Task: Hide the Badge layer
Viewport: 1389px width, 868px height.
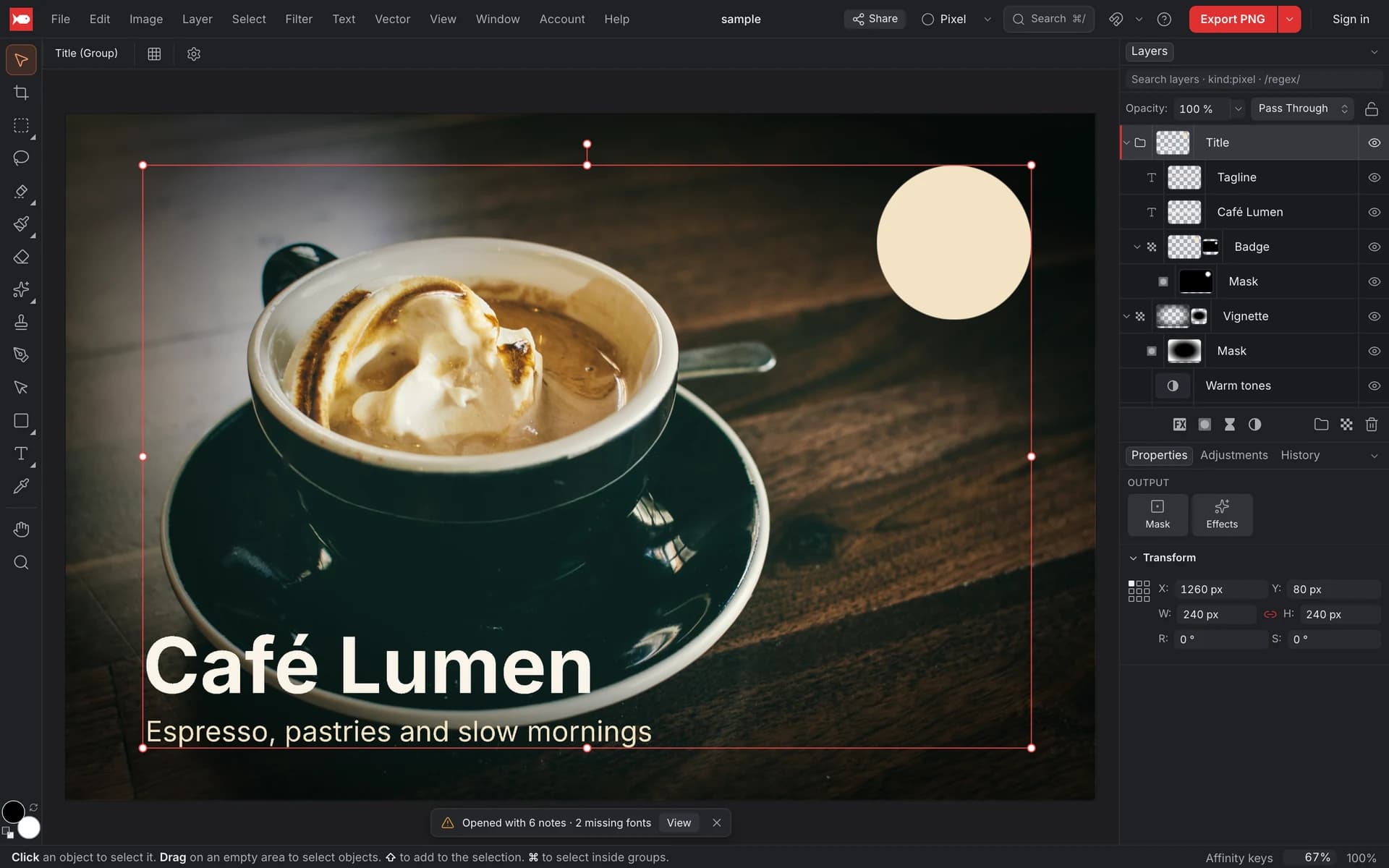Action: (1374, 247)
